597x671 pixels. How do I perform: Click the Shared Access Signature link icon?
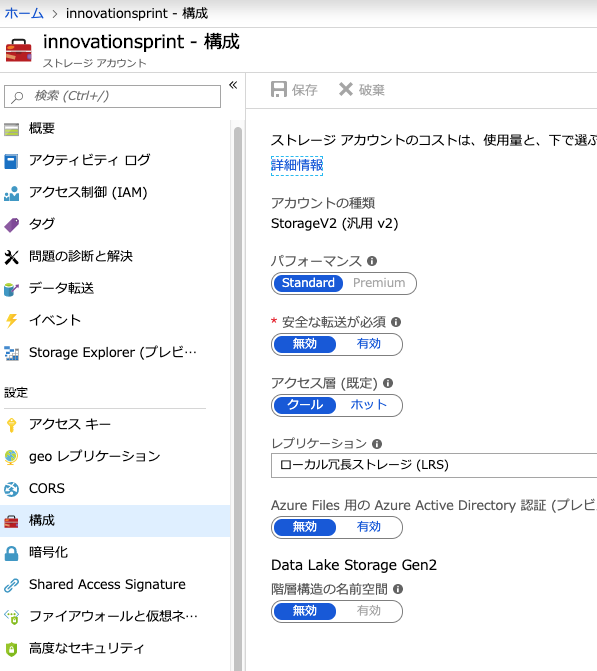[12, 585]
